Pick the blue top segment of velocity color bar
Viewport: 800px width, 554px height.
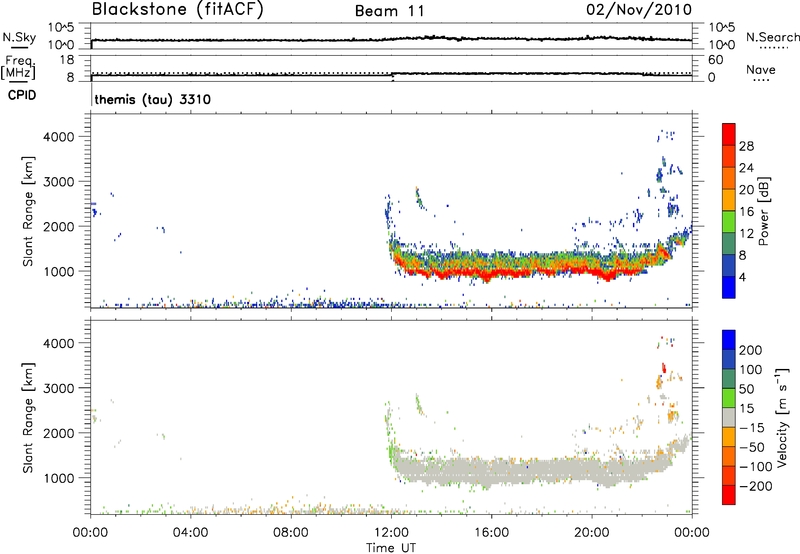pos(729,340)
